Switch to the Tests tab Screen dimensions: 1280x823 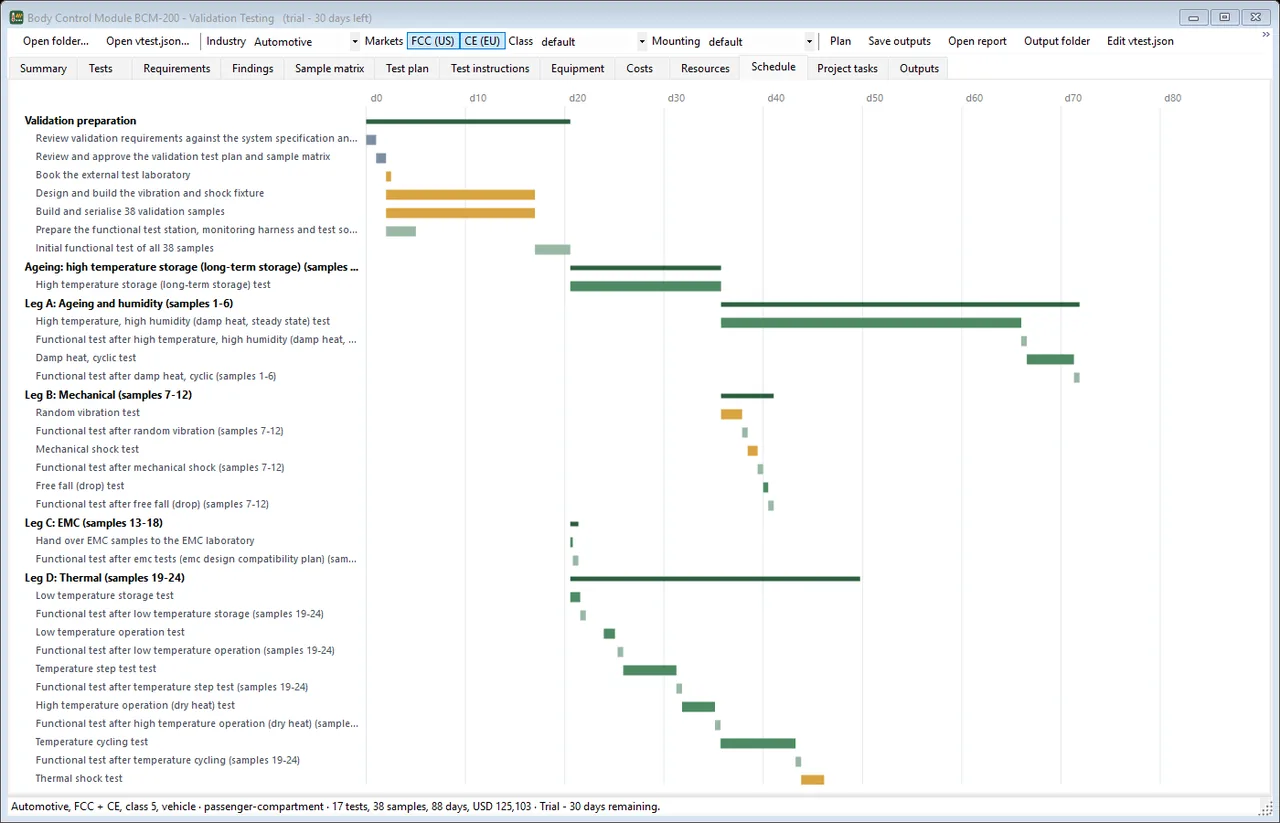(x=101, y=69)
